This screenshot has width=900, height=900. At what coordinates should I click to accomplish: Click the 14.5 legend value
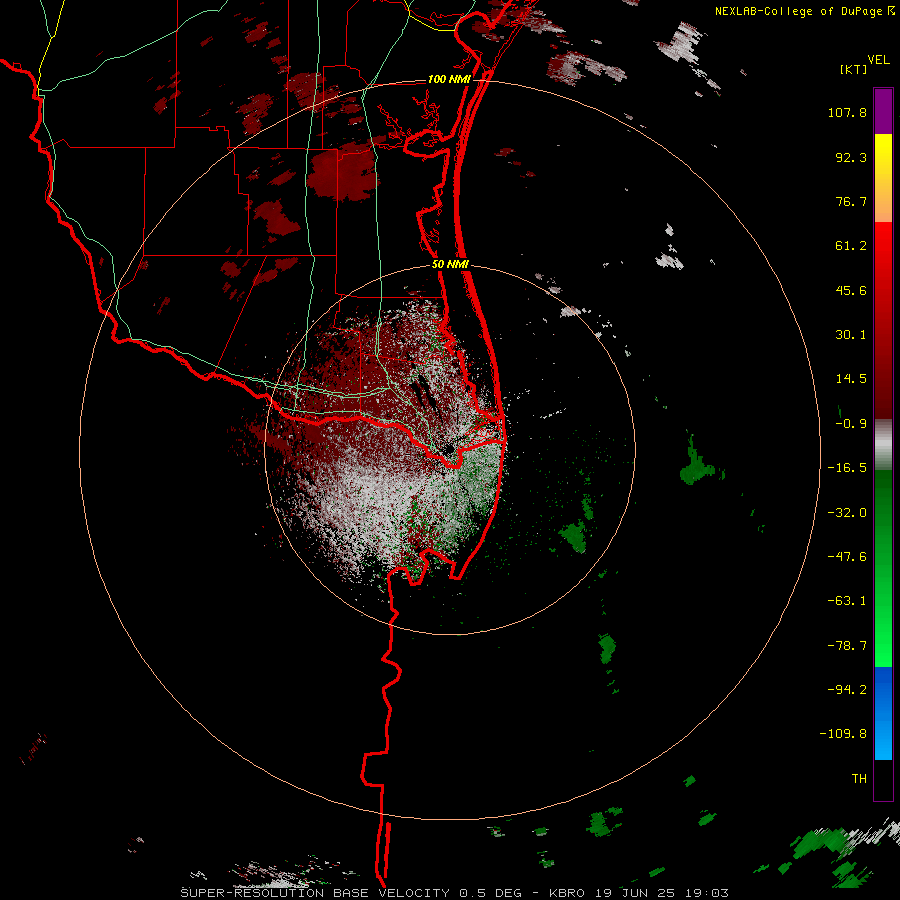(x=851, y=379)
